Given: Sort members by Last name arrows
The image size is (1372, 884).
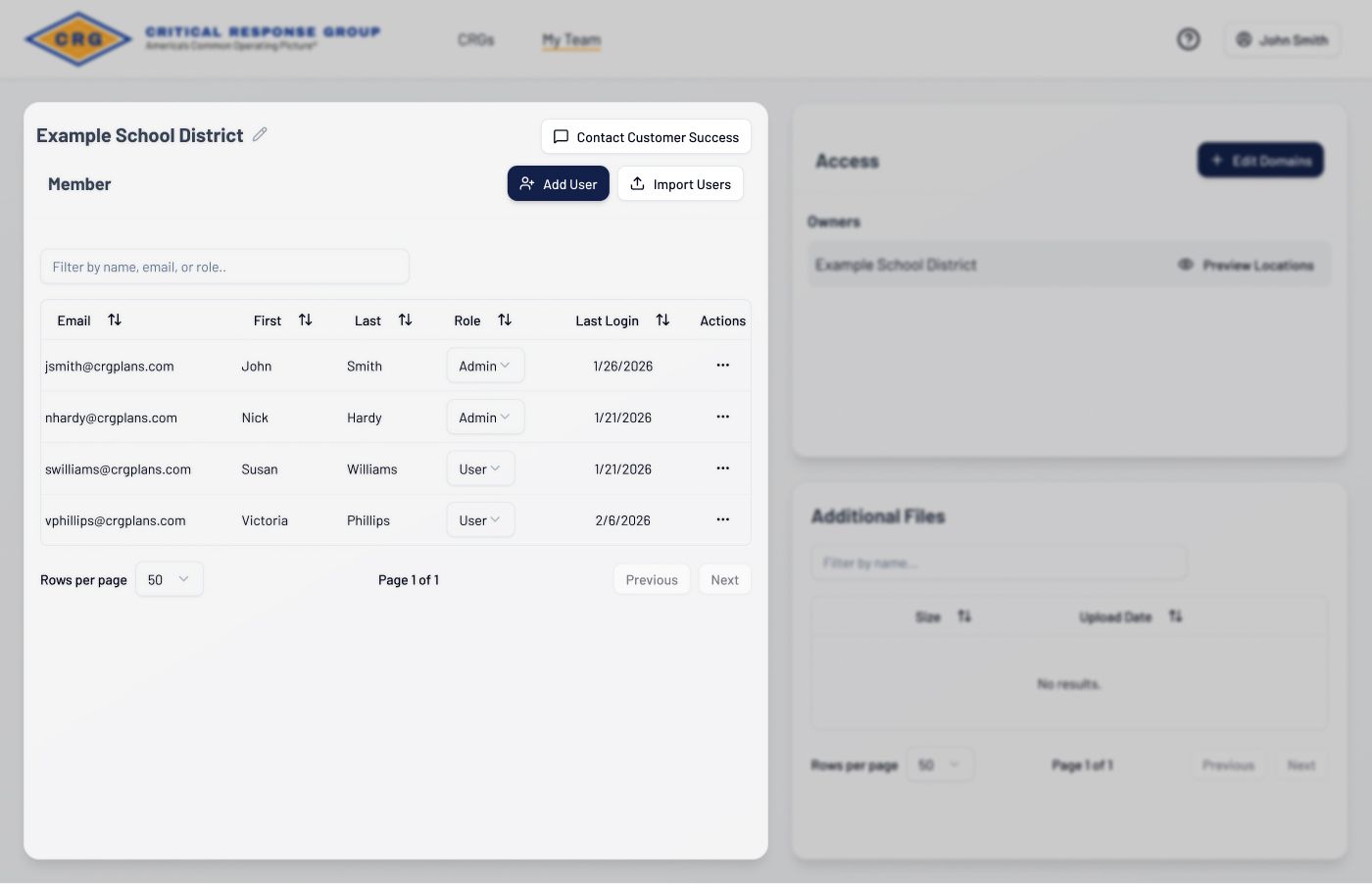Looking at the screenshot, I should click(x=406, y=320).
